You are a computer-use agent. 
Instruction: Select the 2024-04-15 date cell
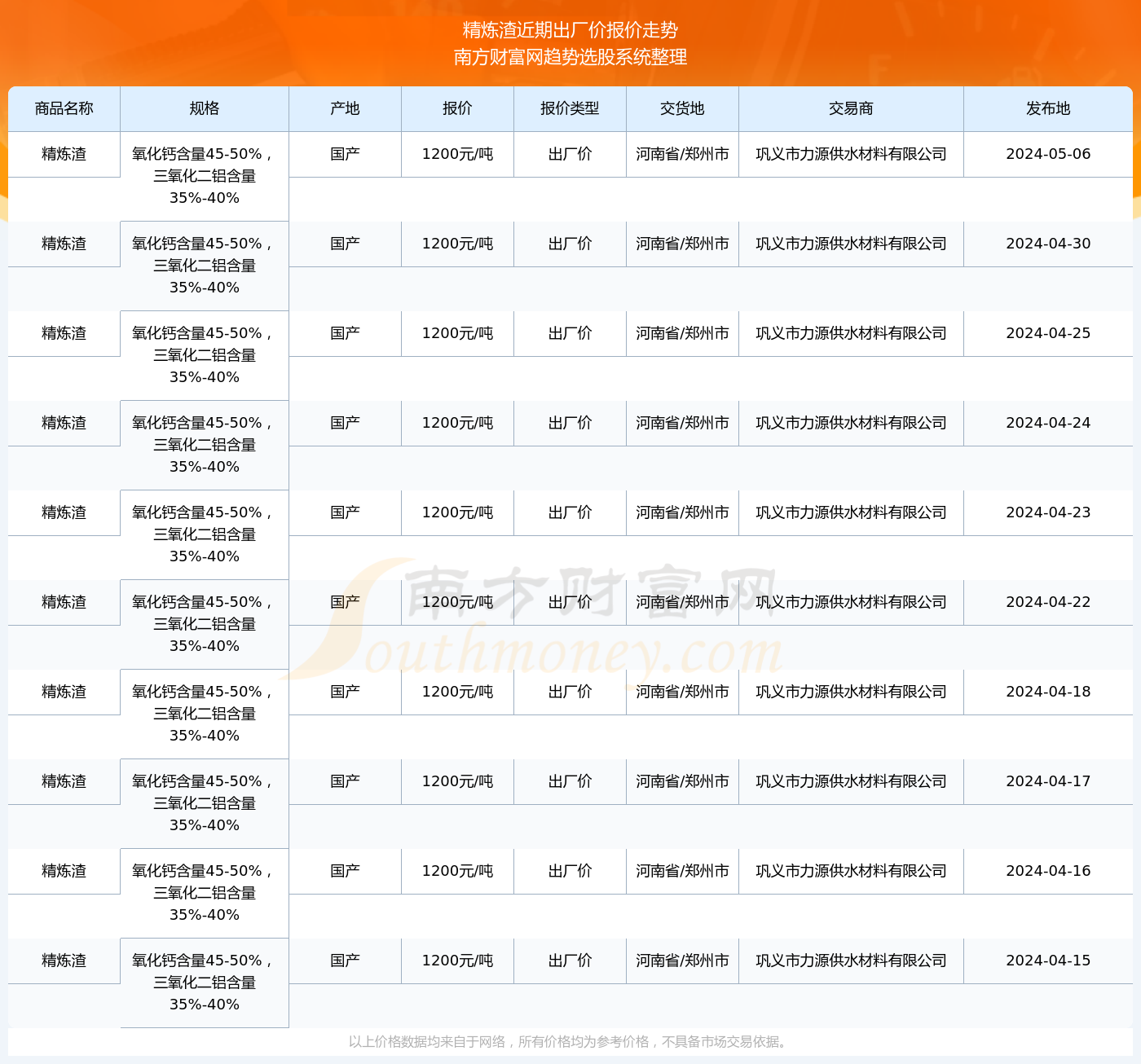1048,961
